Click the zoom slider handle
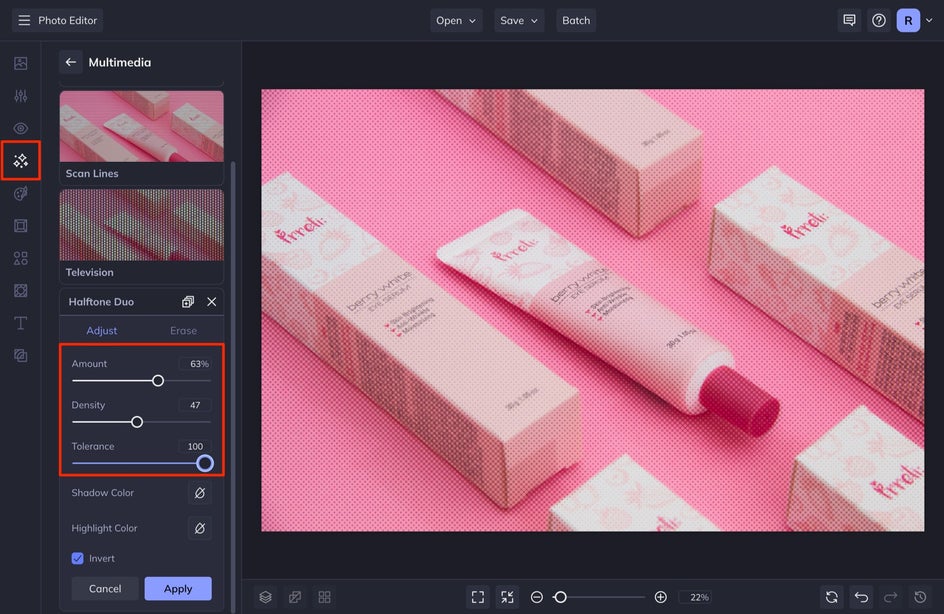Screen dimensions: 944x614 pos(560,597)
